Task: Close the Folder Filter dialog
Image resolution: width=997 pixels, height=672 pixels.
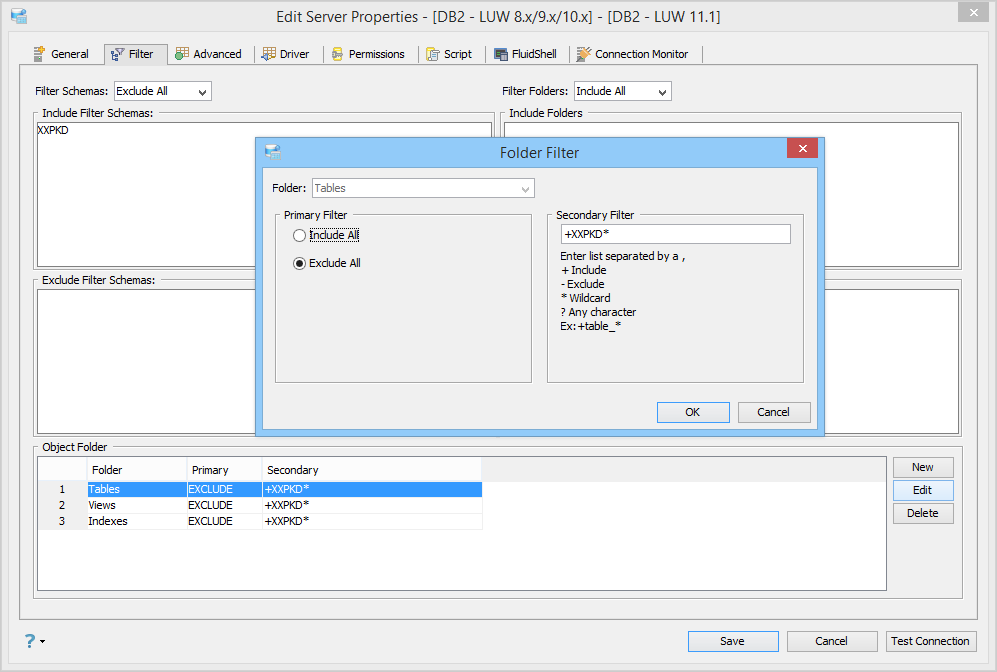Action: point(802,148)
